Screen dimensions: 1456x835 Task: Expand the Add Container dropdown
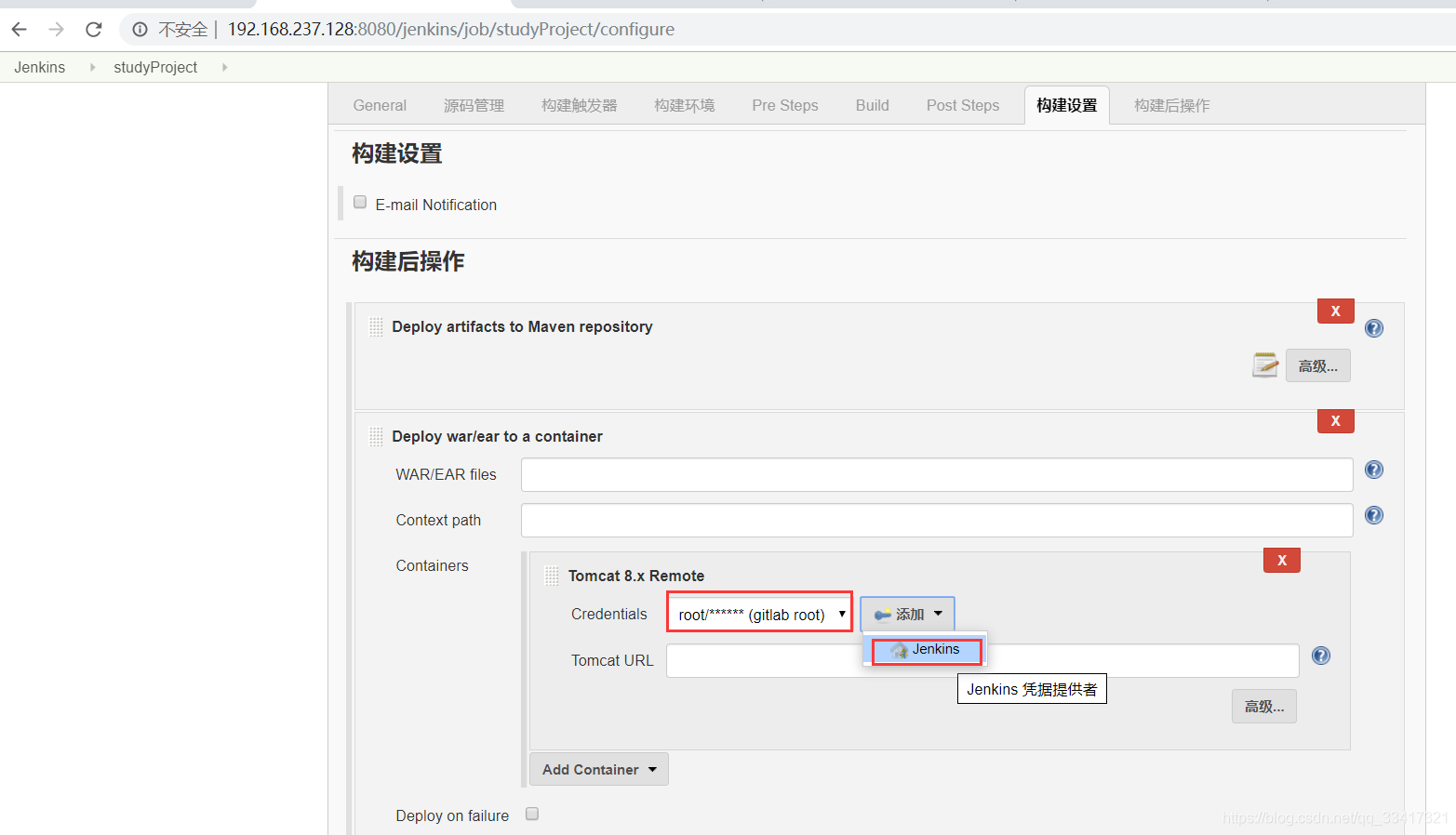tap(599, 769)
